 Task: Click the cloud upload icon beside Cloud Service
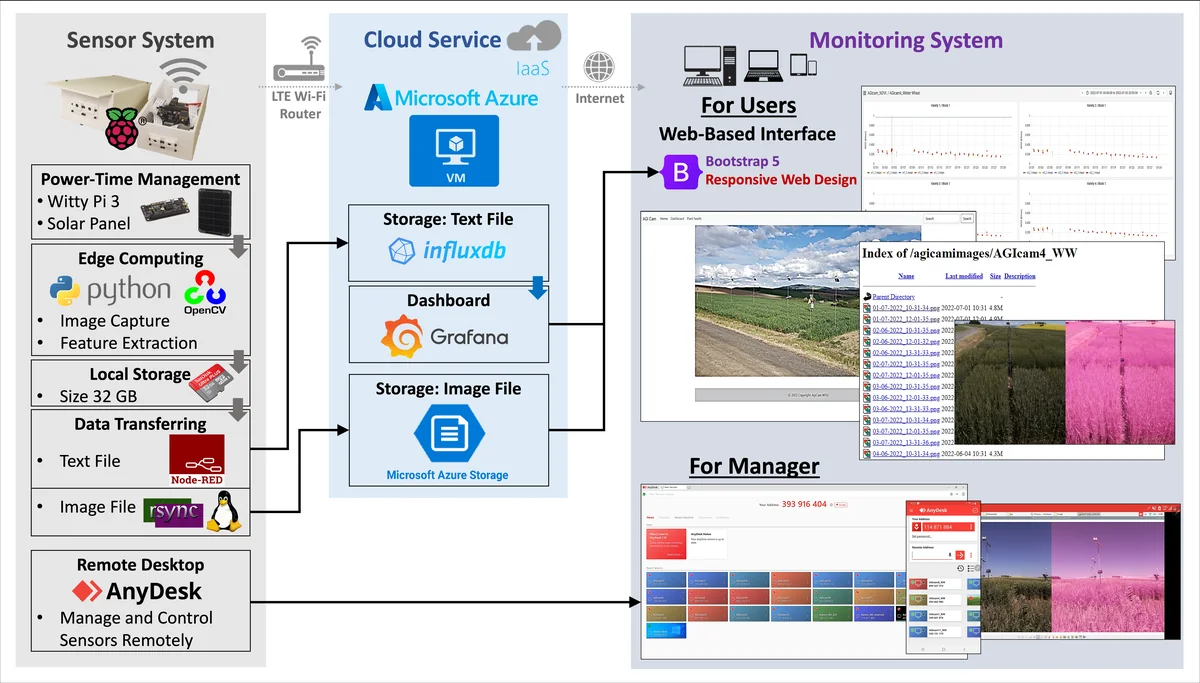tap(534, 39)
